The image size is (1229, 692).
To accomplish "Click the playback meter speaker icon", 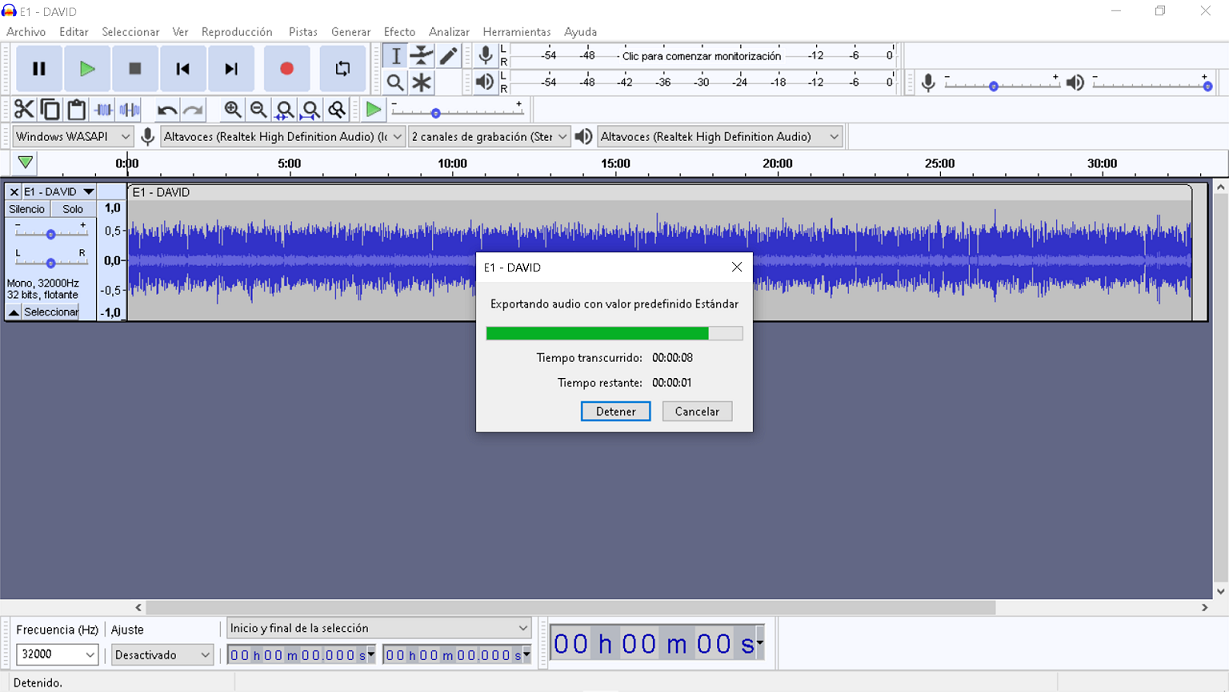I will point(485,82).
